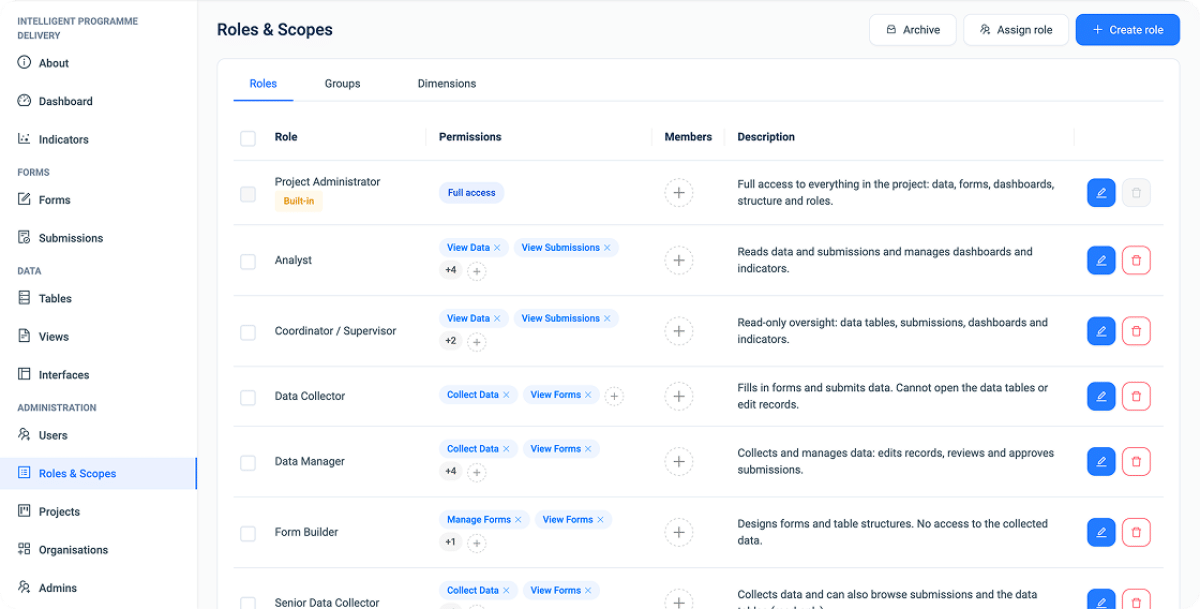Image resolution: width=1200 pixels, height=609 pixels.
Task: Open the Assign role dialog
Action: (1016, 30)
